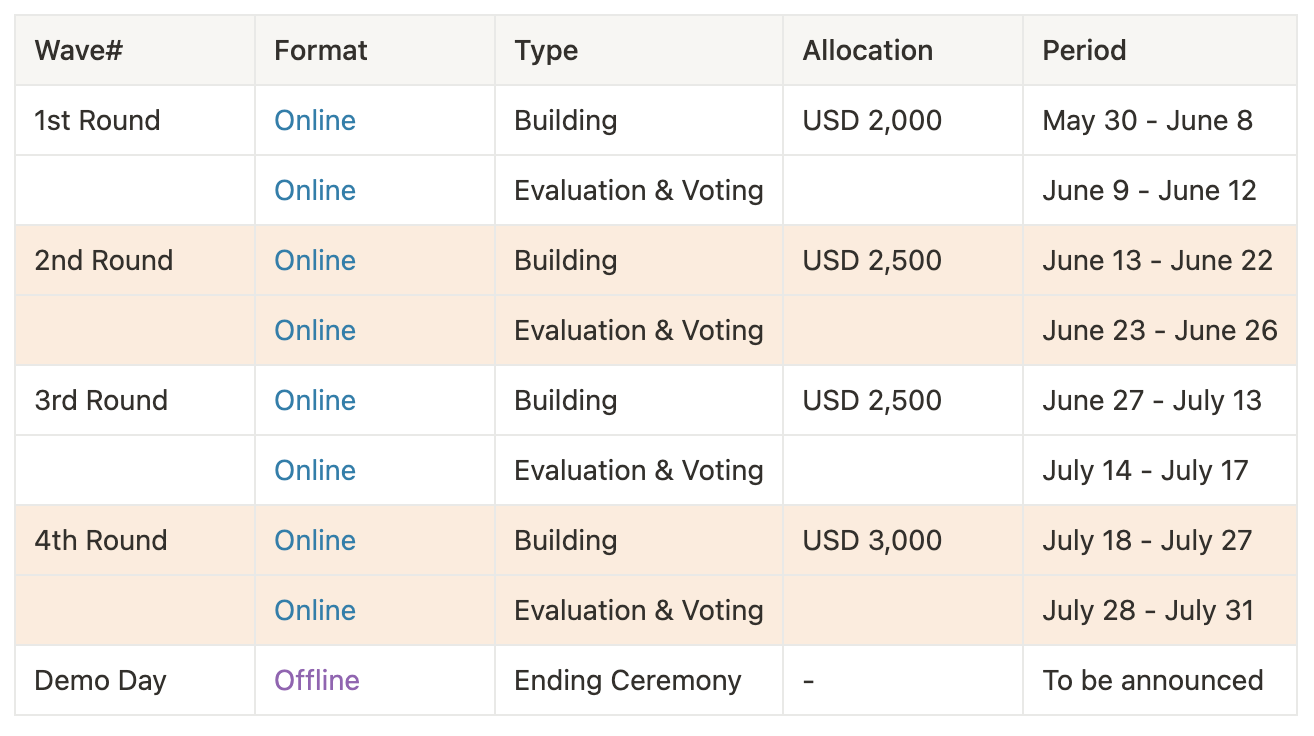This screenshot has height=736, width=1314.
Task: Click the USD 2,000 allocation cell
Action: coord(872,121)
